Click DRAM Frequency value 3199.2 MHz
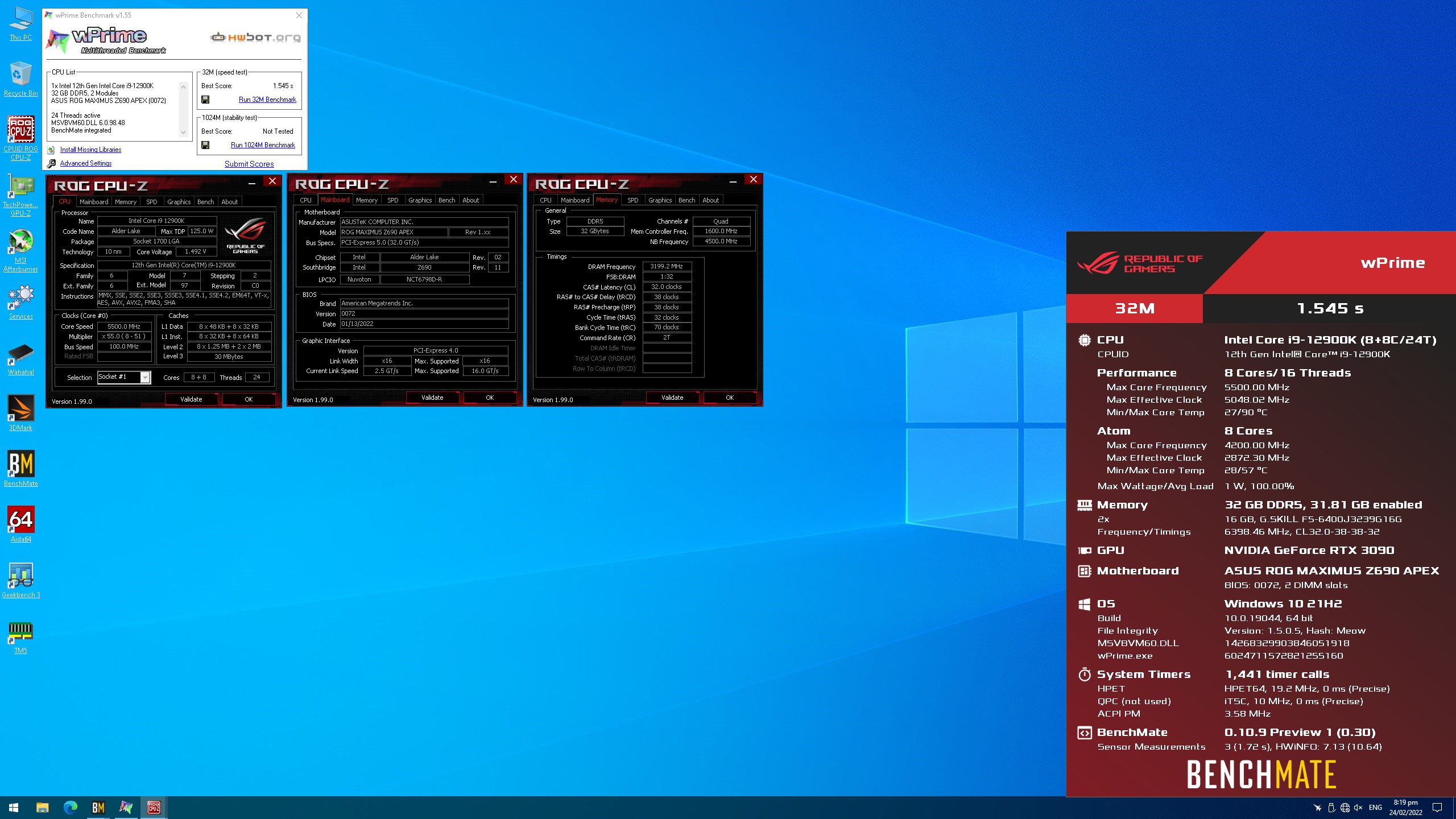1456x819 pixels. (667, 266)
